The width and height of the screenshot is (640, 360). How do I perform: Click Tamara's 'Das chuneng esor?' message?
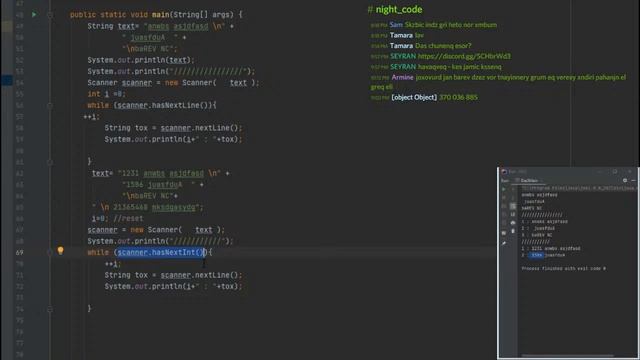pyautogui.click(x=443, y=46)
